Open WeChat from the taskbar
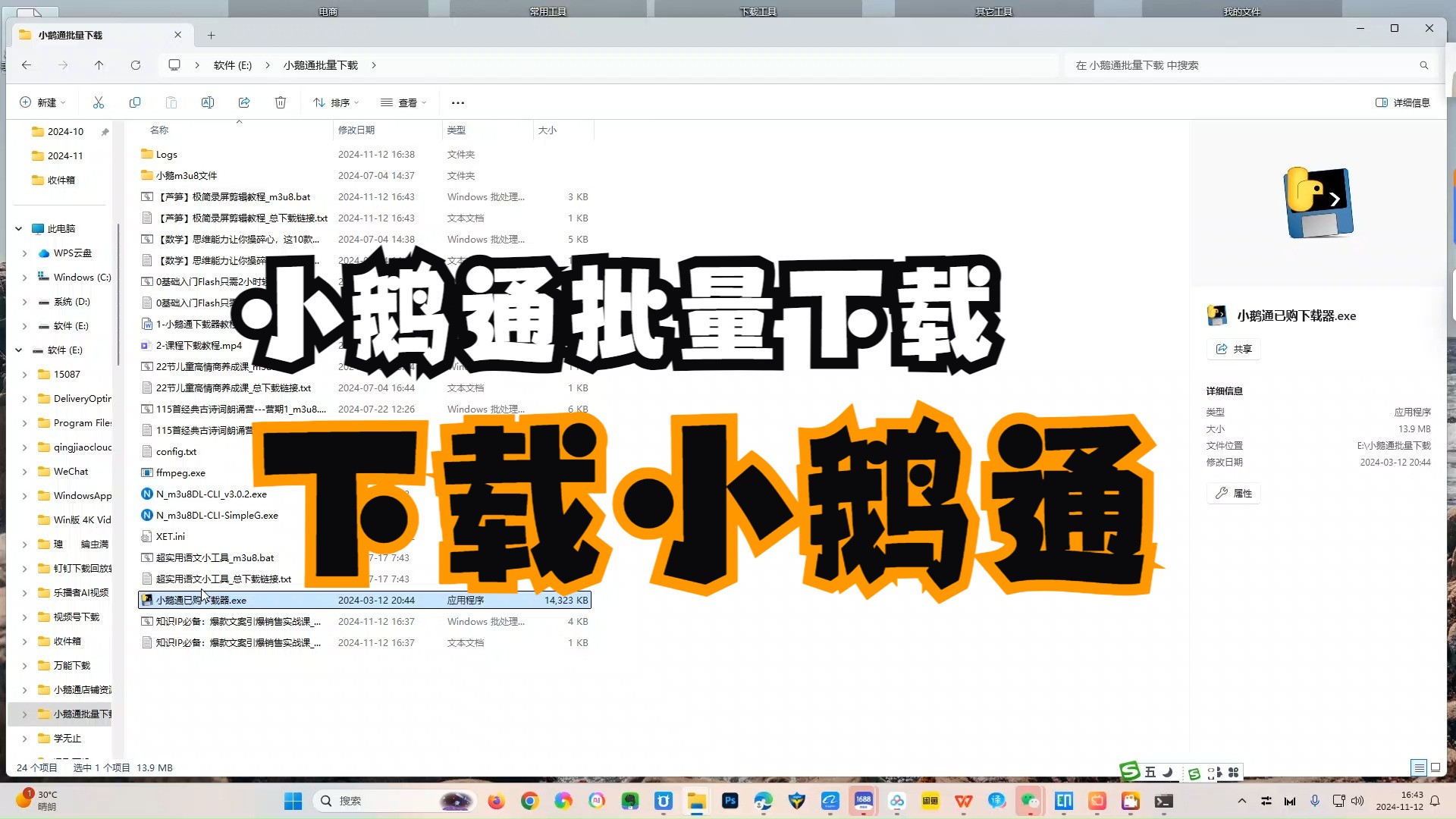Image resolution: width=1456 pixels, height=819 pixels. pos(1030,801)
